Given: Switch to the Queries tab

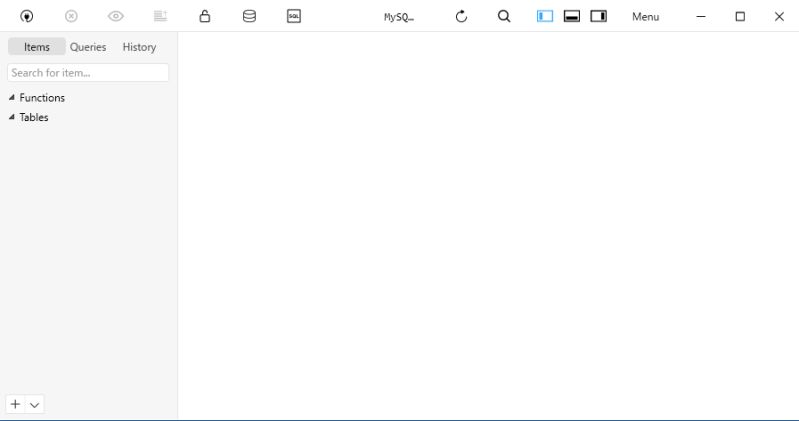Looking at the screenshot, I should 88,46.
